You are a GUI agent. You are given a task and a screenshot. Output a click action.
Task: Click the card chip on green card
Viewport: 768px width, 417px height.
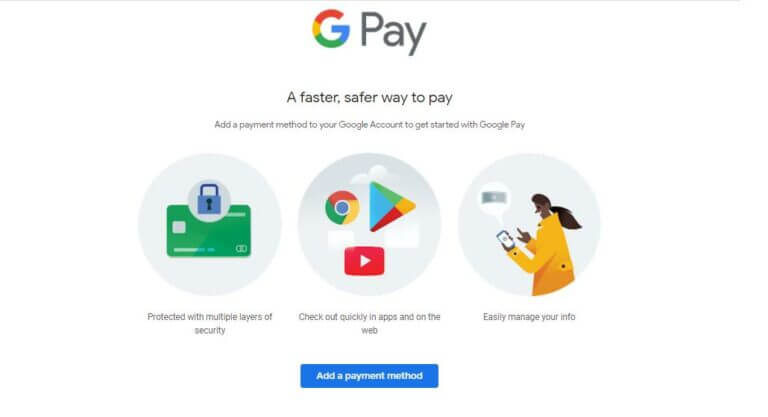point(179,227)
